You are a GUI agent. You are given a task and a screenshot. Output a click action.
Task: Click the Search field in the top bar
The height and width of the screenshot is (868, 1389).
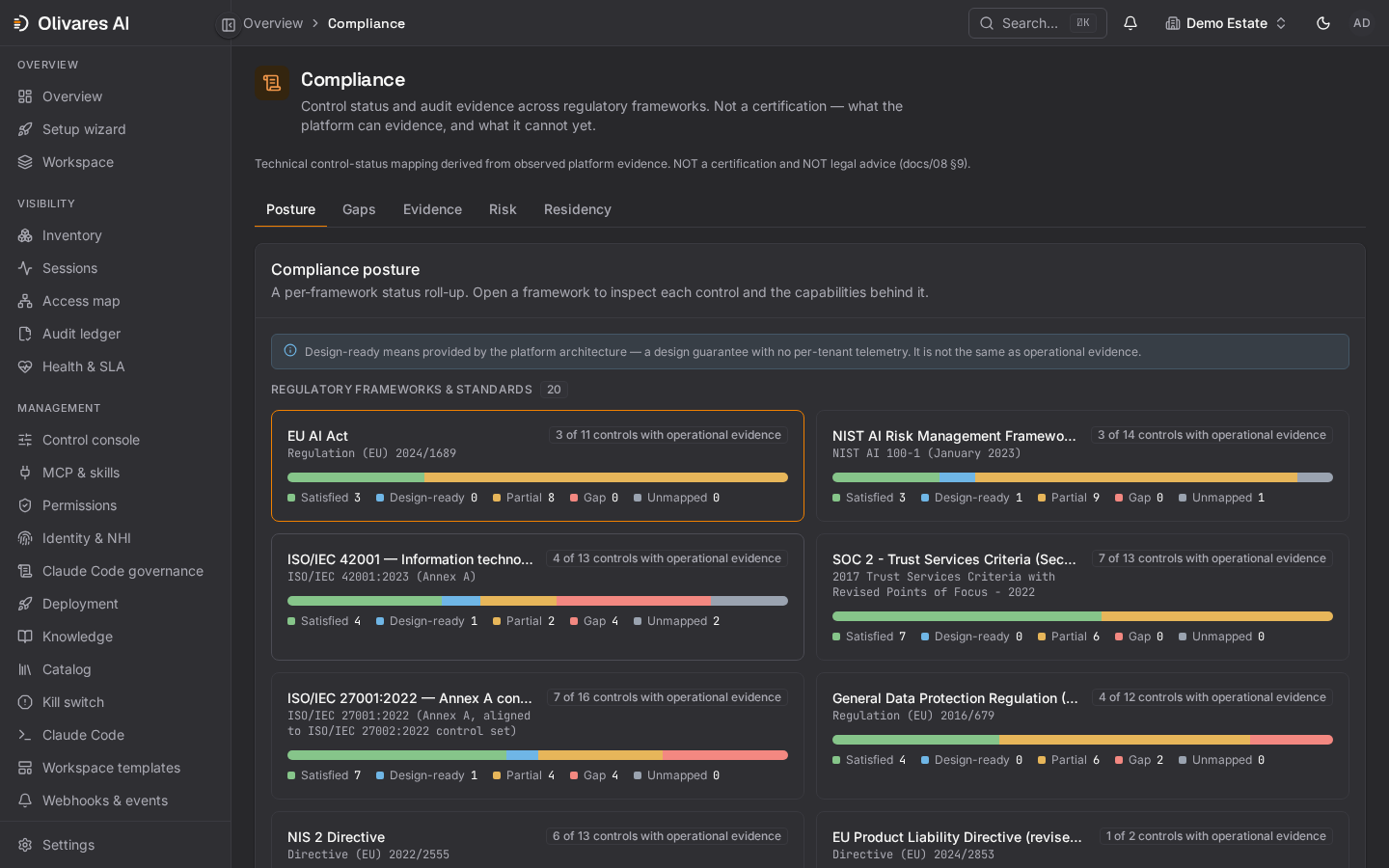1038,23
